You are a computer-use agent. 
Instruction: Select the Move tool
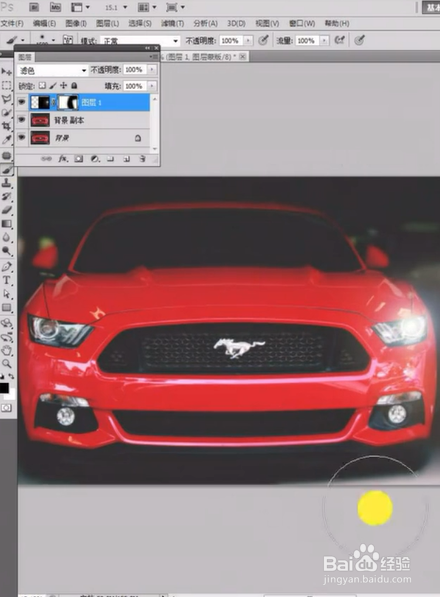[x=6, y=72]
